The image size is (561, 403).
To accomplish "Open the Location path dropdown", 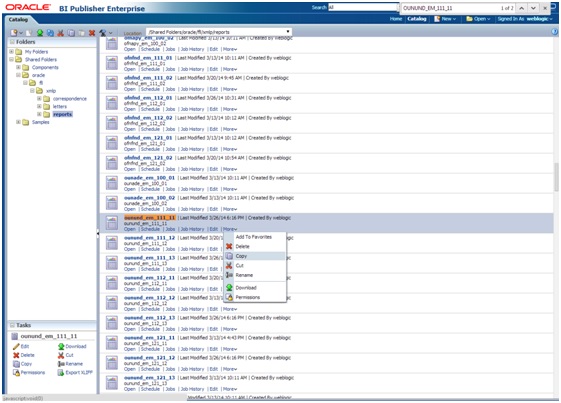I will [x=288, y=32].
